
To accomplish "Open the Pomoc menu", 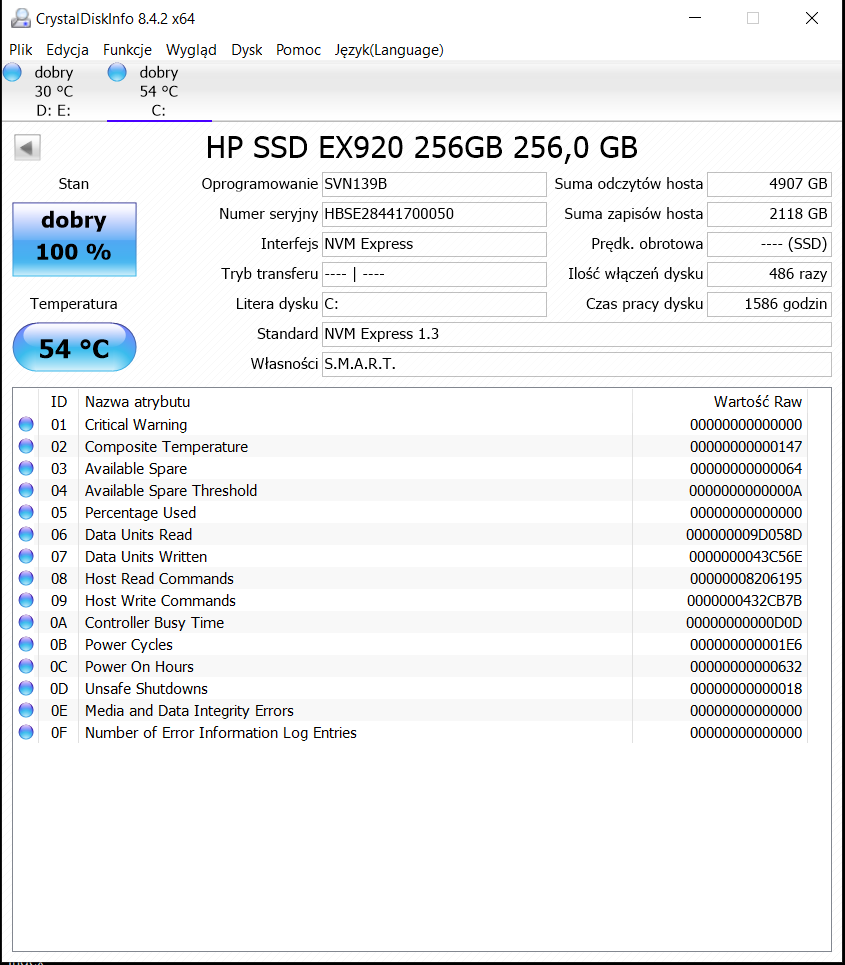I will click(x=298, y=50).
